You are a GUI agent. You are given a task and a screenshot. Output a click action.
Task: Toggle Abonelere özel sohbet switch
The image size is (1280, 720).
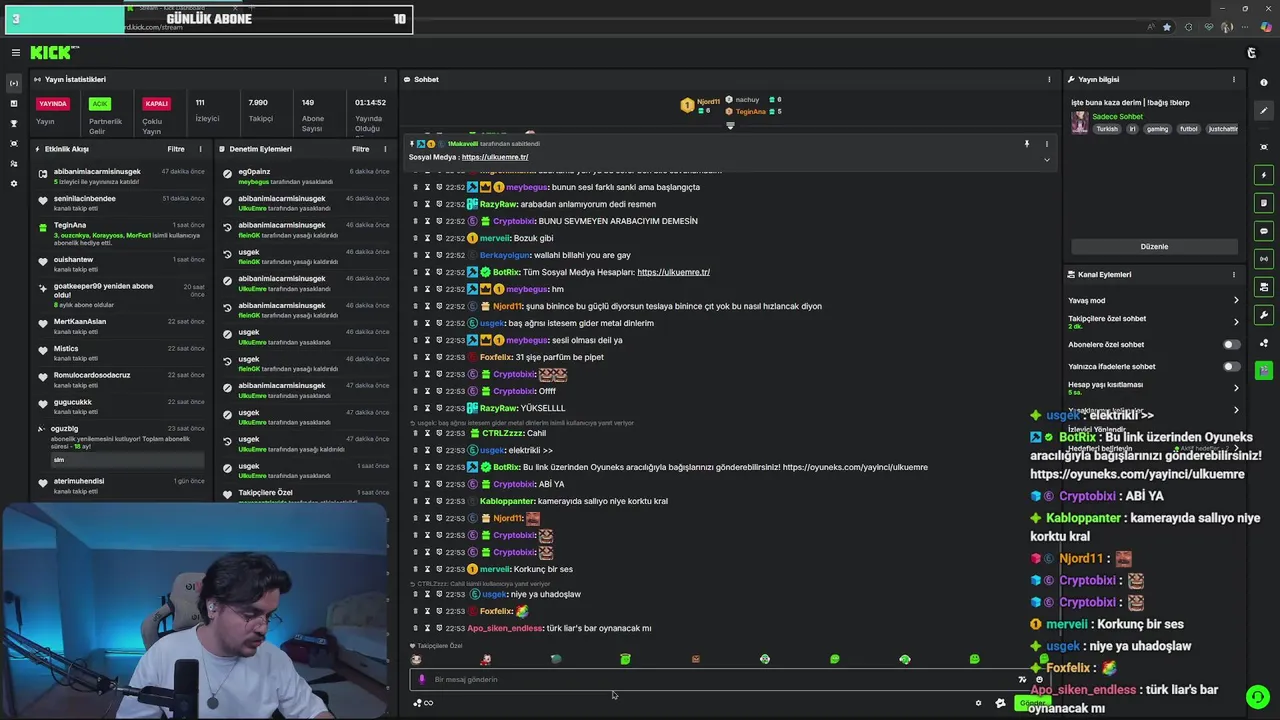tap(1232, 344)
